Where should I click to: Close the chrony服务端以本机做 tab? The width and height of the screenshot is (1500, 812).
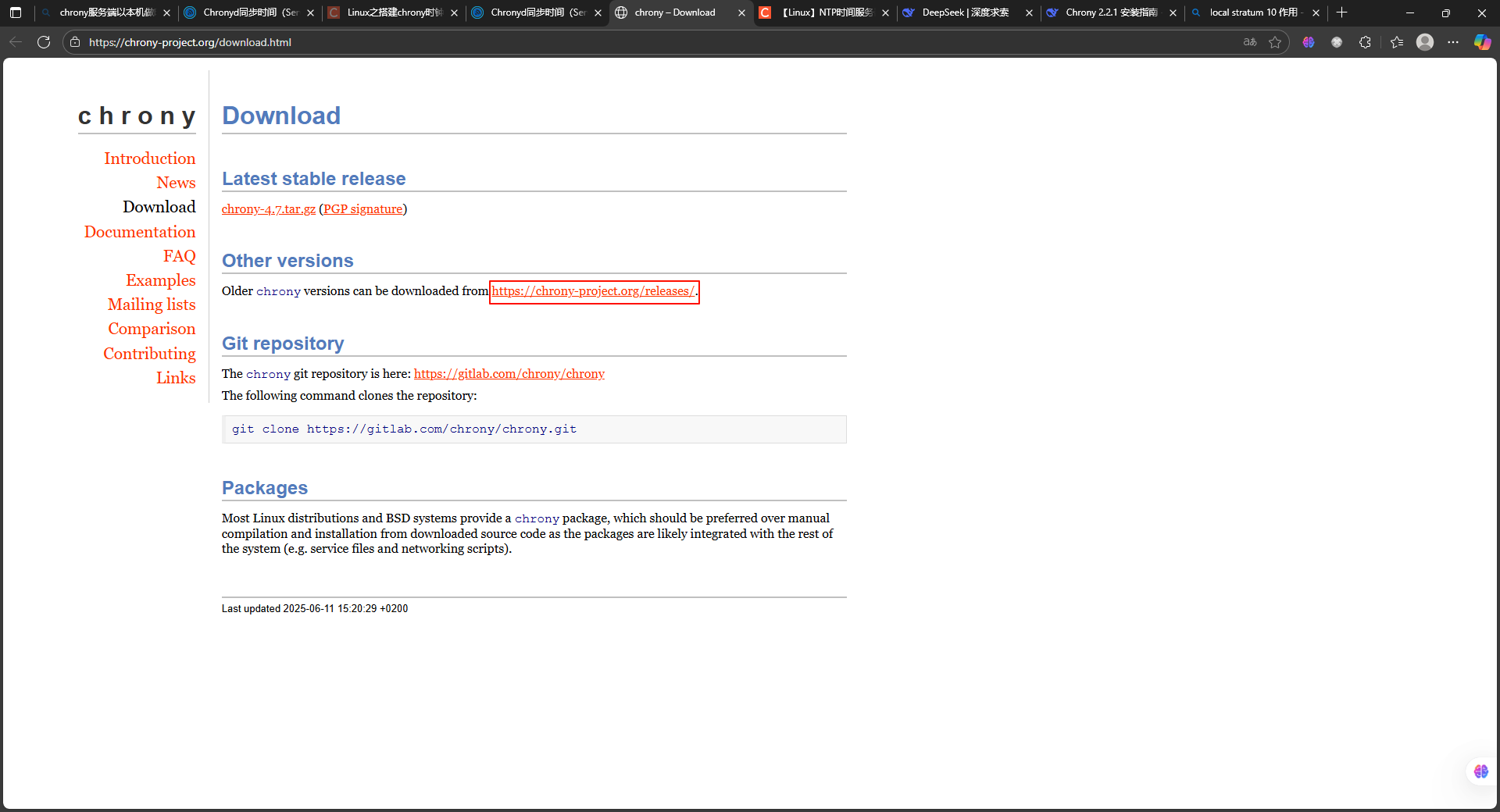pyautogui.click(x=166, y=12)
